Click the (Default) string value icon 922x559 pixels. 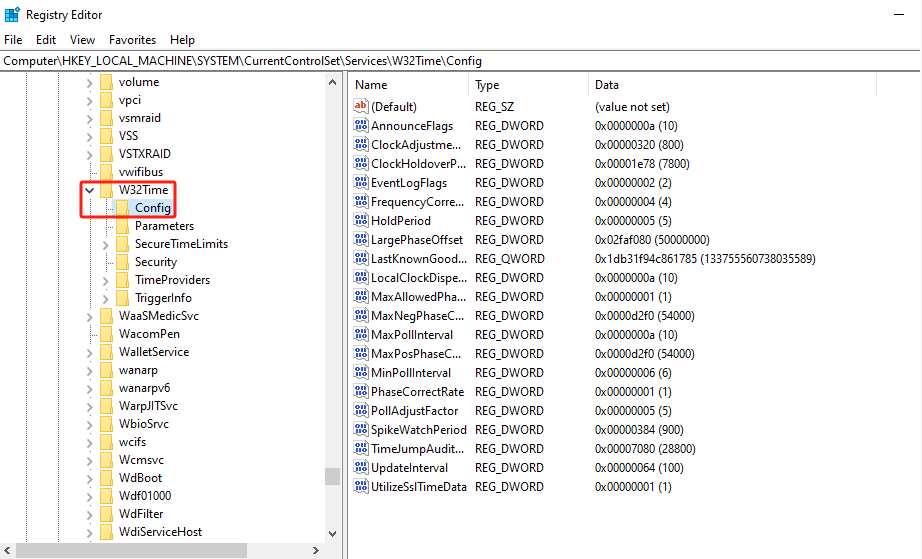[x=361, y=107]
